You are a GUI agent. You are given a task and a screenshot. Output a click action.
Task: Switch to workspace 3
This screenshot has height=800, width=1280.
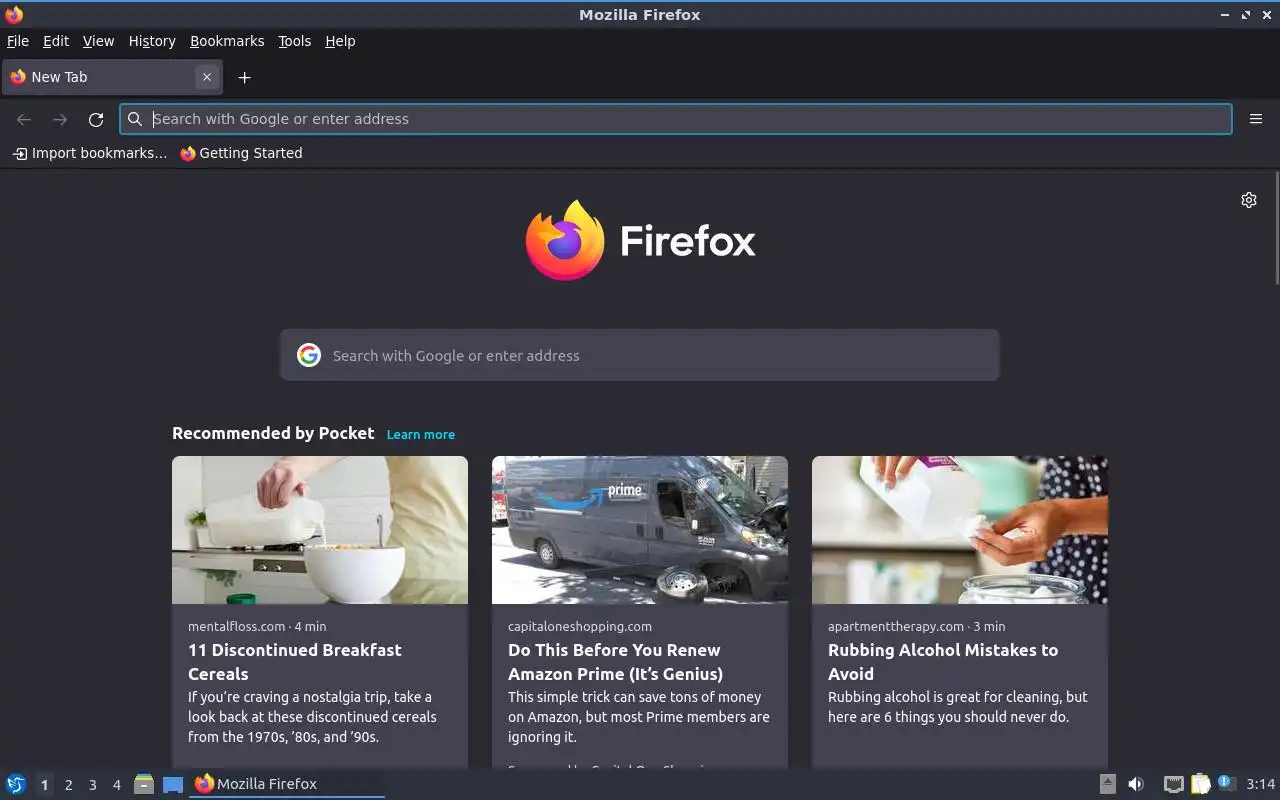point(92,785)
